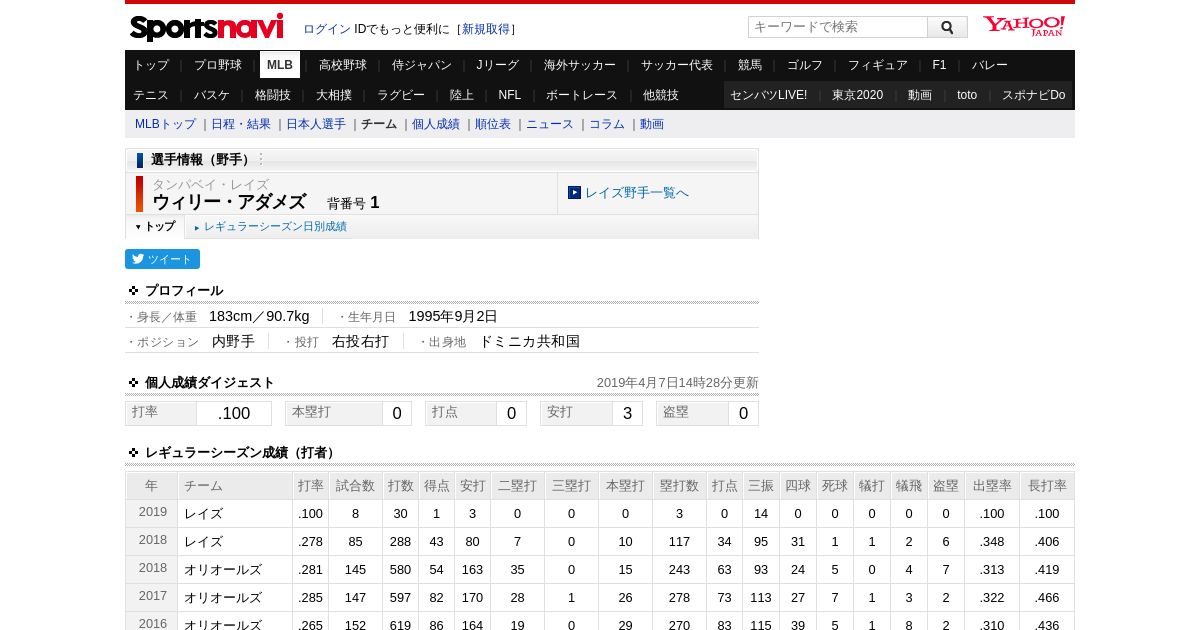Viewport: 1200px width, 630px height.
Task: Select ゴルフ in navigation
Action: (x=805, y=65)
